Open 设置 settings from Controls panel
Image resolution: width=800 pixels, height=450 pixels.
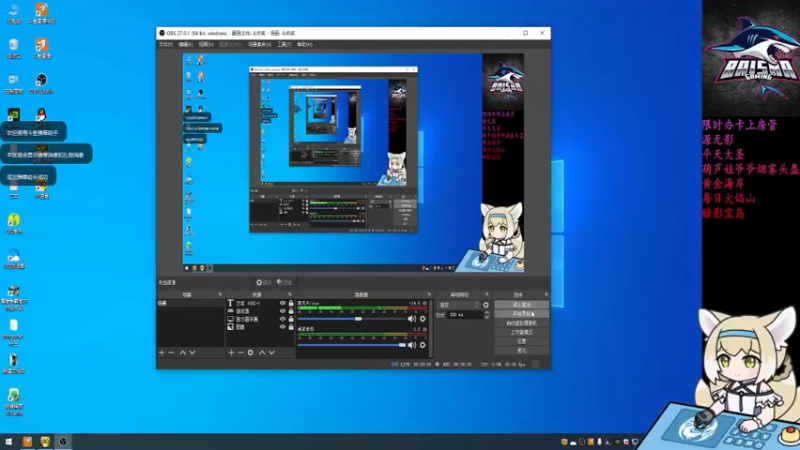[521, 341]
